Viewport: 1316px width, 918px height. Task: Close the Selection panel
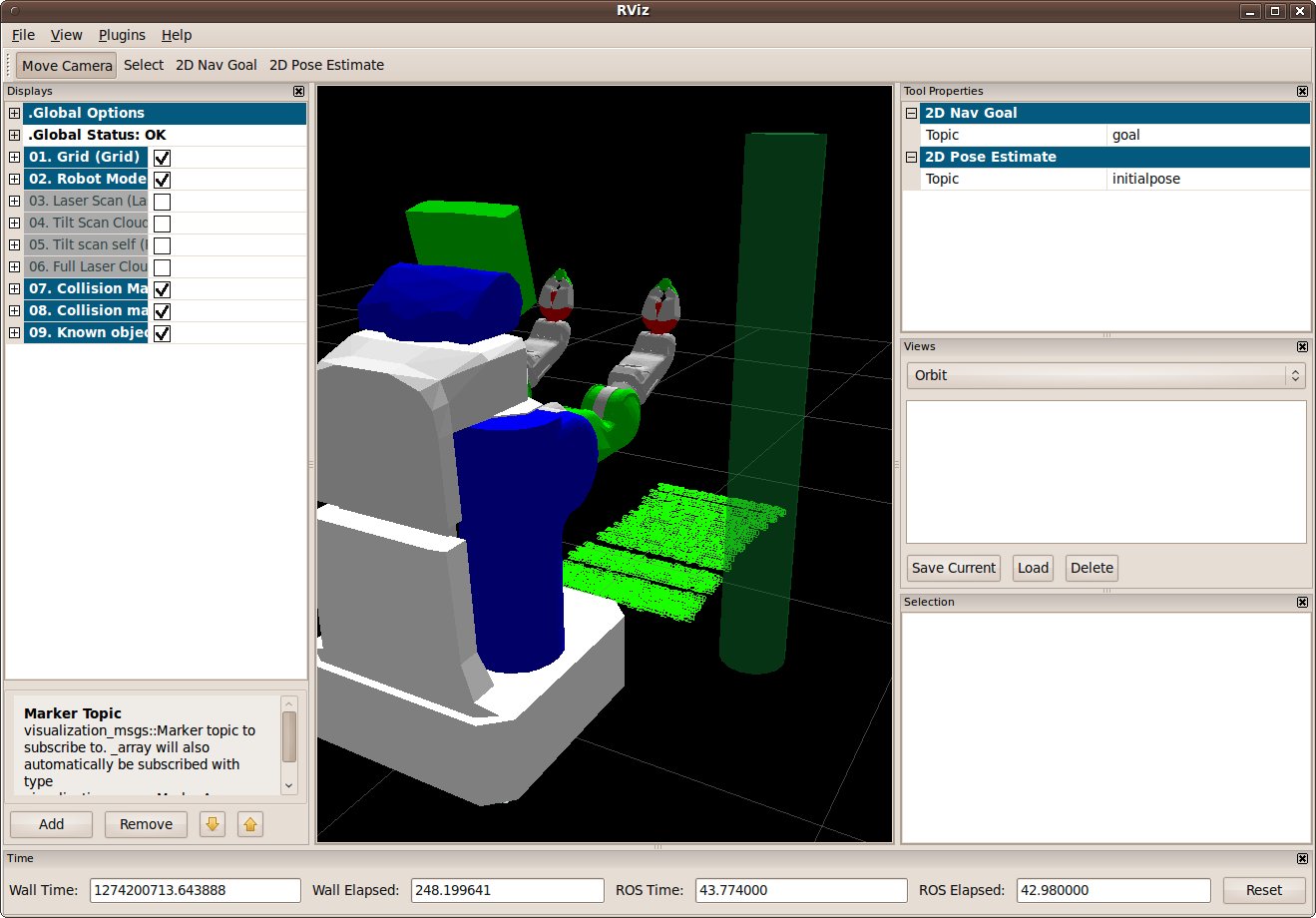click(x=1302, y=603)
